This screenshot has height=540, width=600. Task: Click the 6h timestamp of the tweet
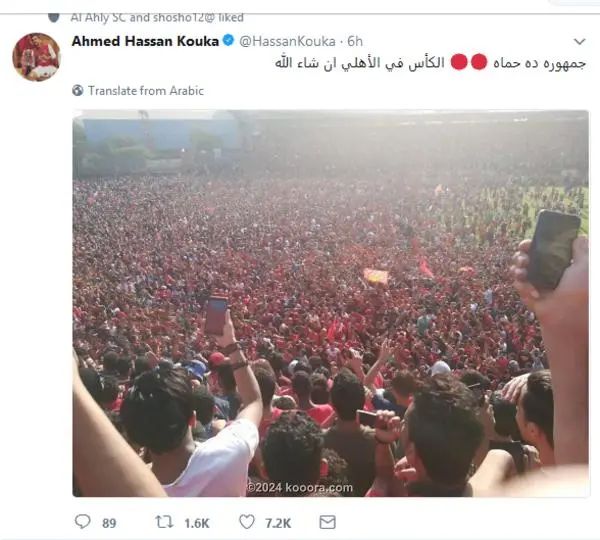point(355,41)
